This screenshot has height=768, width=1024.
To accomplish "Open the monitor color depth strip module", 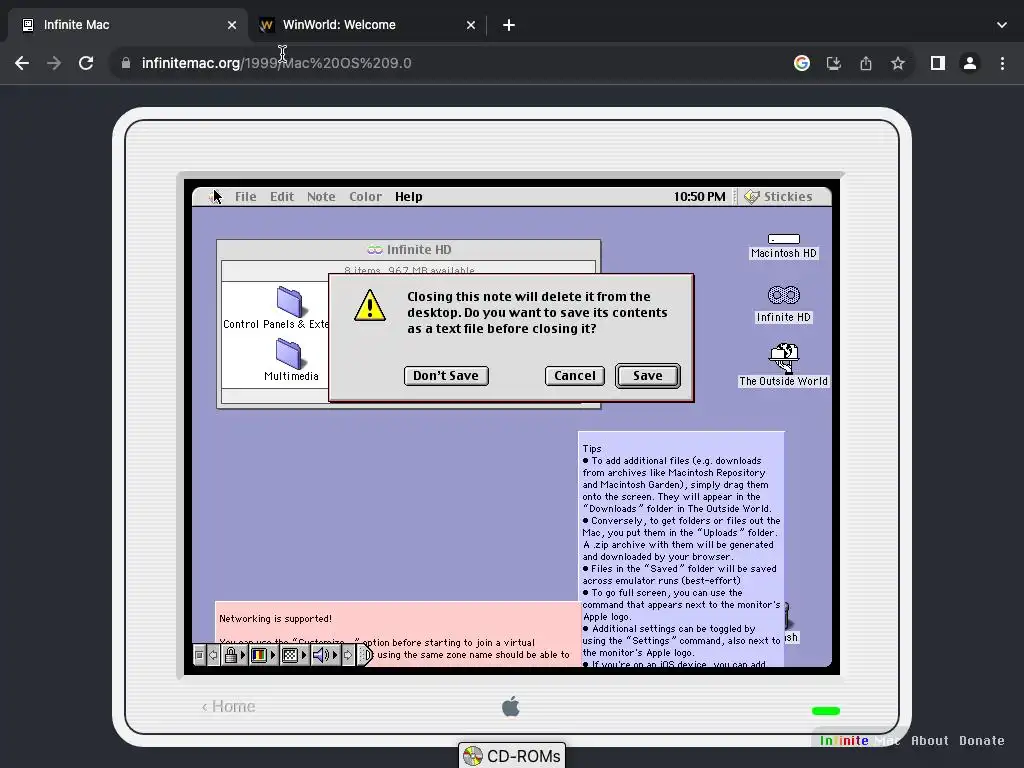I will tap(263, 654).
